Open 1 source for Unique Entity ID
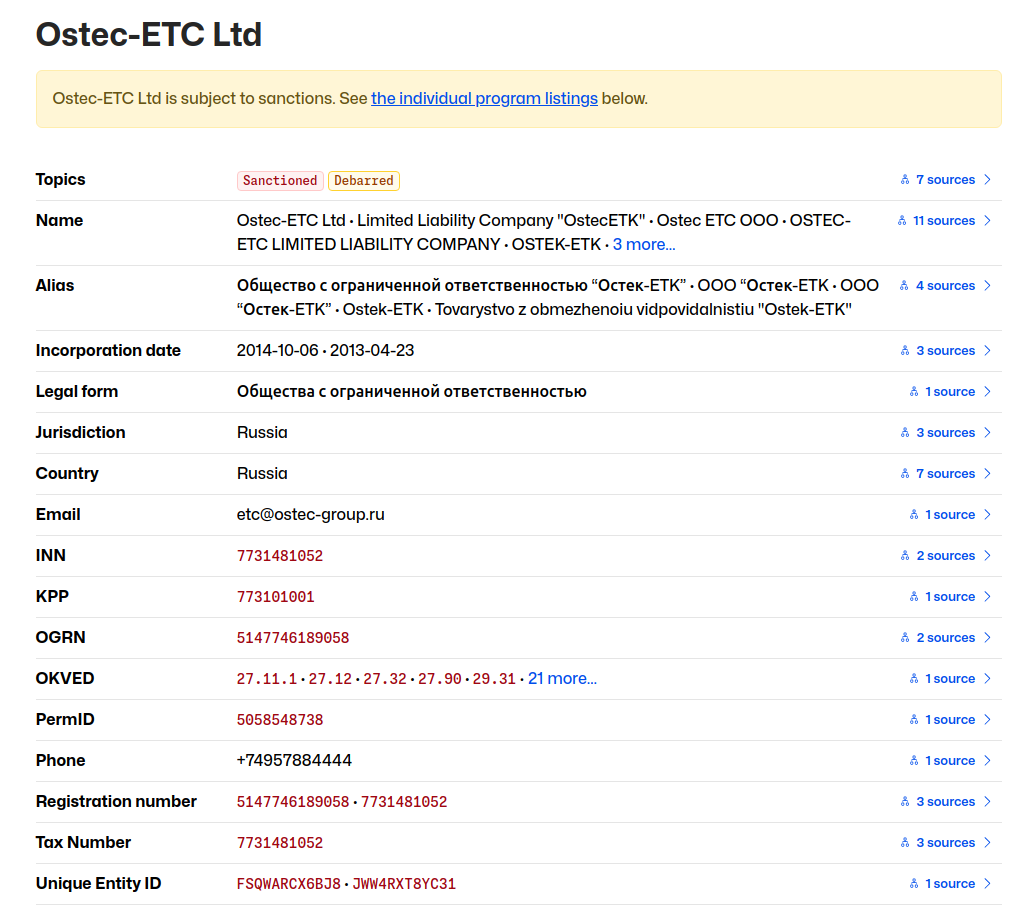This screenshot has height=914, width=1022. [x=950, y=884]
